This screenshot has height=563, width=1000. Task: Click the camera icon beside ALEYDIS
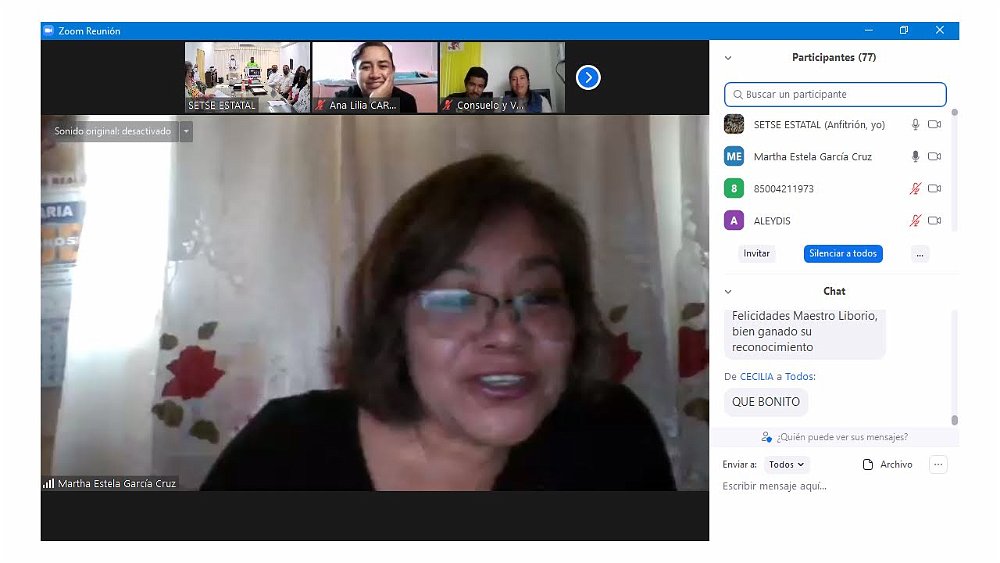[x=934, y=221]
